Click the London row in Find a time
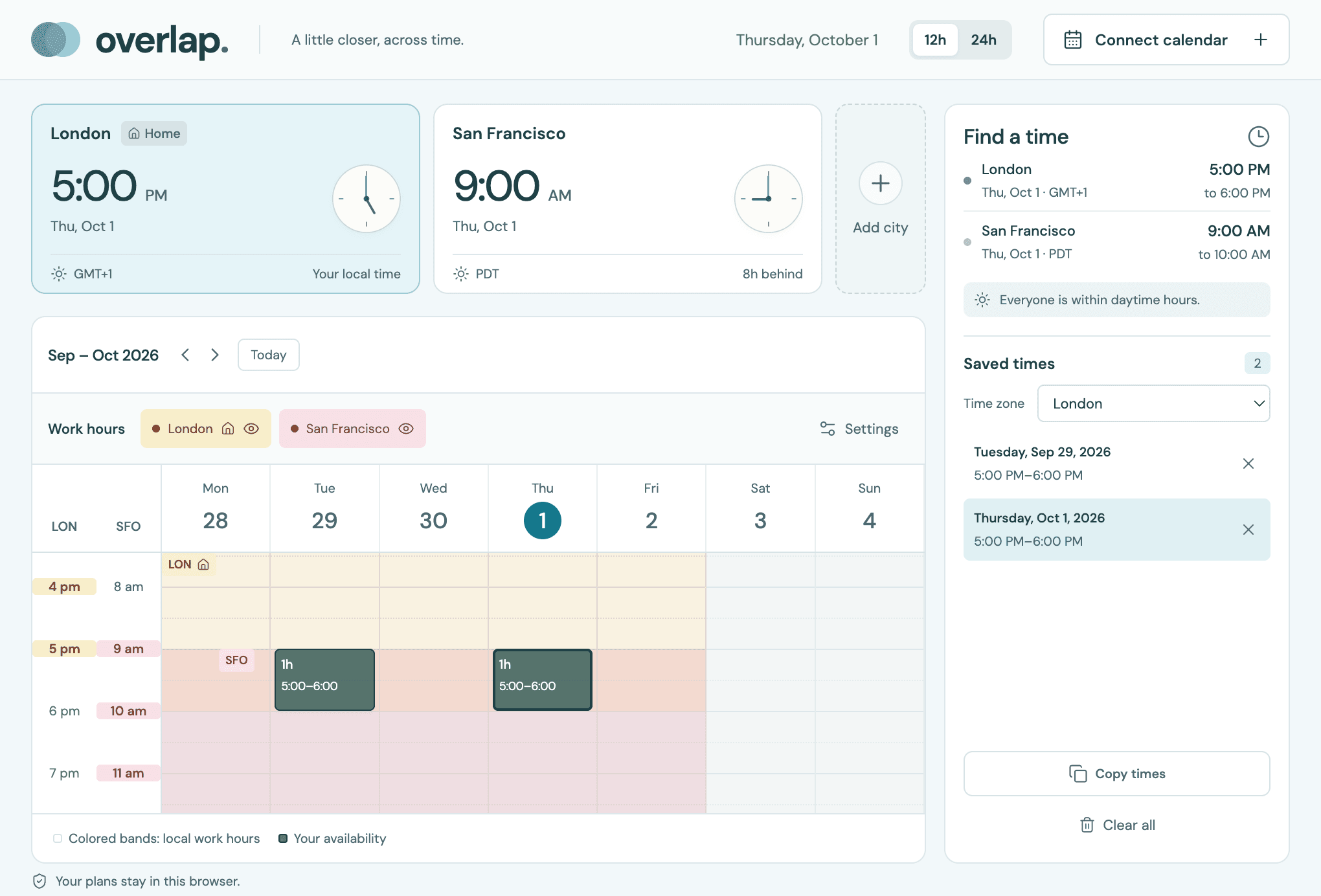Viewport: 1321px width, 896px height. 1117,181
